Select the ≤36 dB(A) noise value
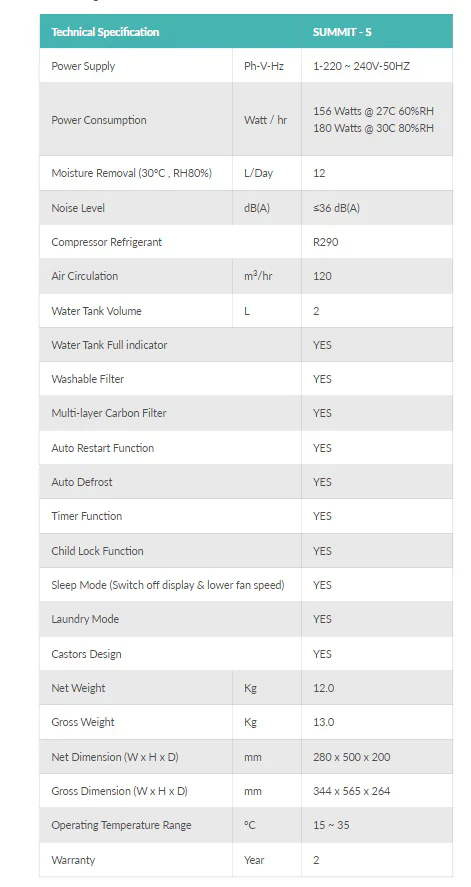The width and height of the screenshot is (471, 887). click(336, 208)
